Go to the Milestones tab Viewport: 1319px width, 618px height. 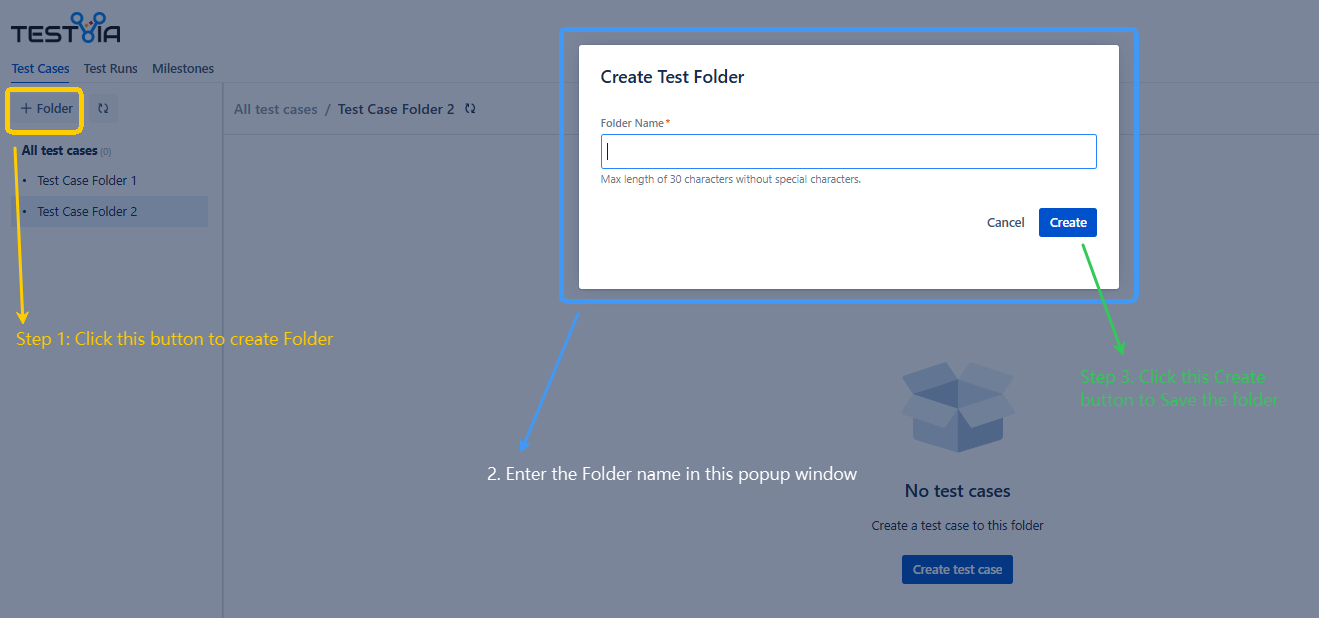(x=183, y=69)
